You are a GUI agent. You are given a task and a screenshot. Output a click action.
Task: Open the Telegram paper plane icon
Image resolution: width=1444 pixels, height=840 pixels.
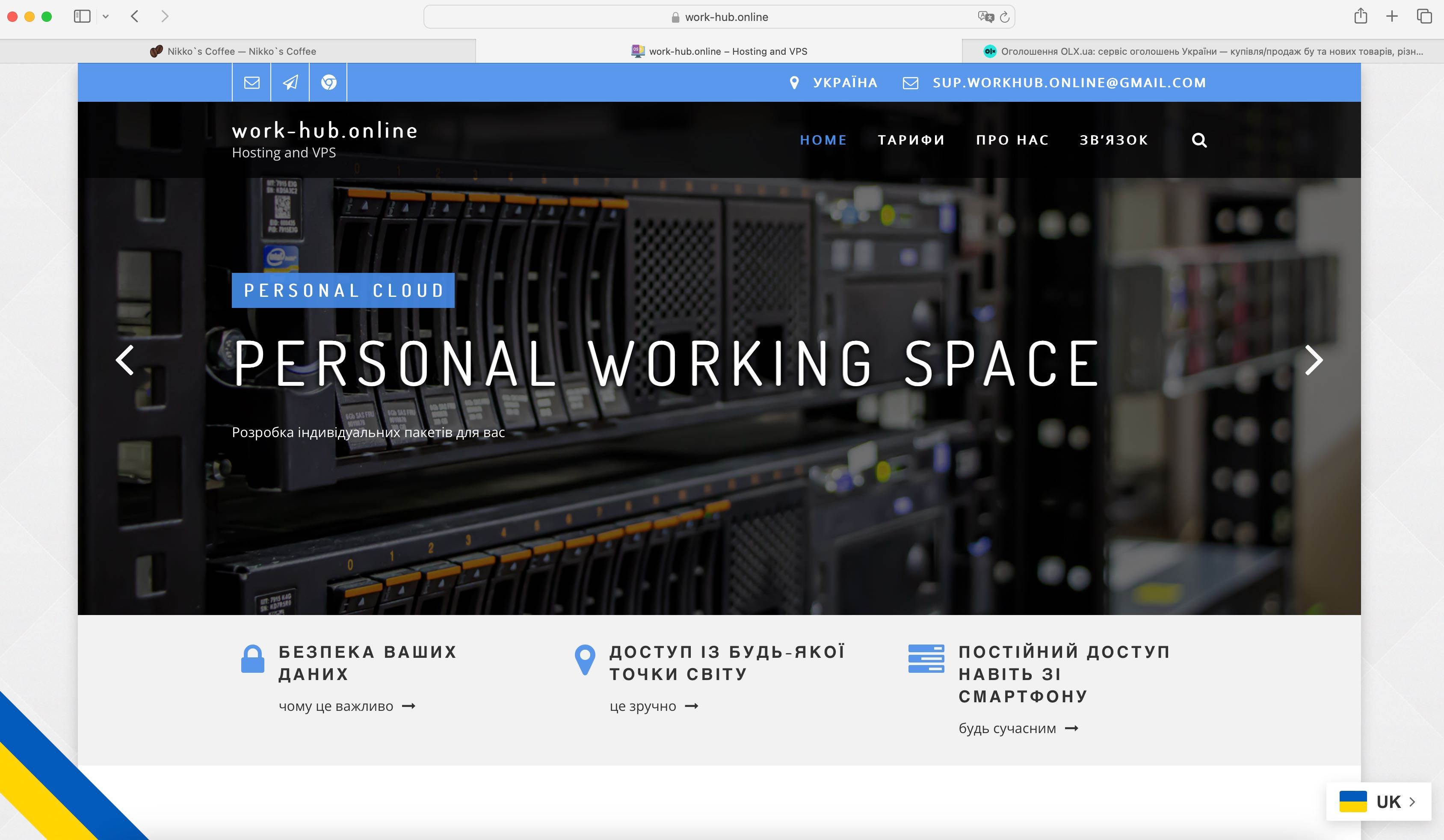point(290,83)
